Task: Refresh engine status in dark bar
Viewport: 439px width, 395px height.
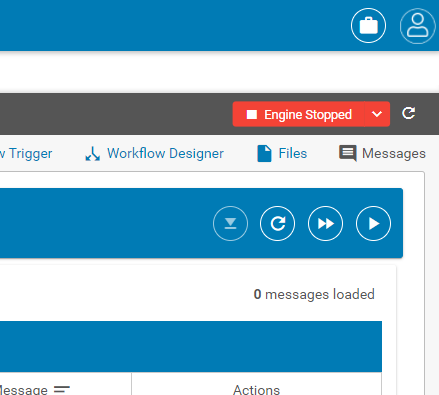Action: [x=408, y=113]
